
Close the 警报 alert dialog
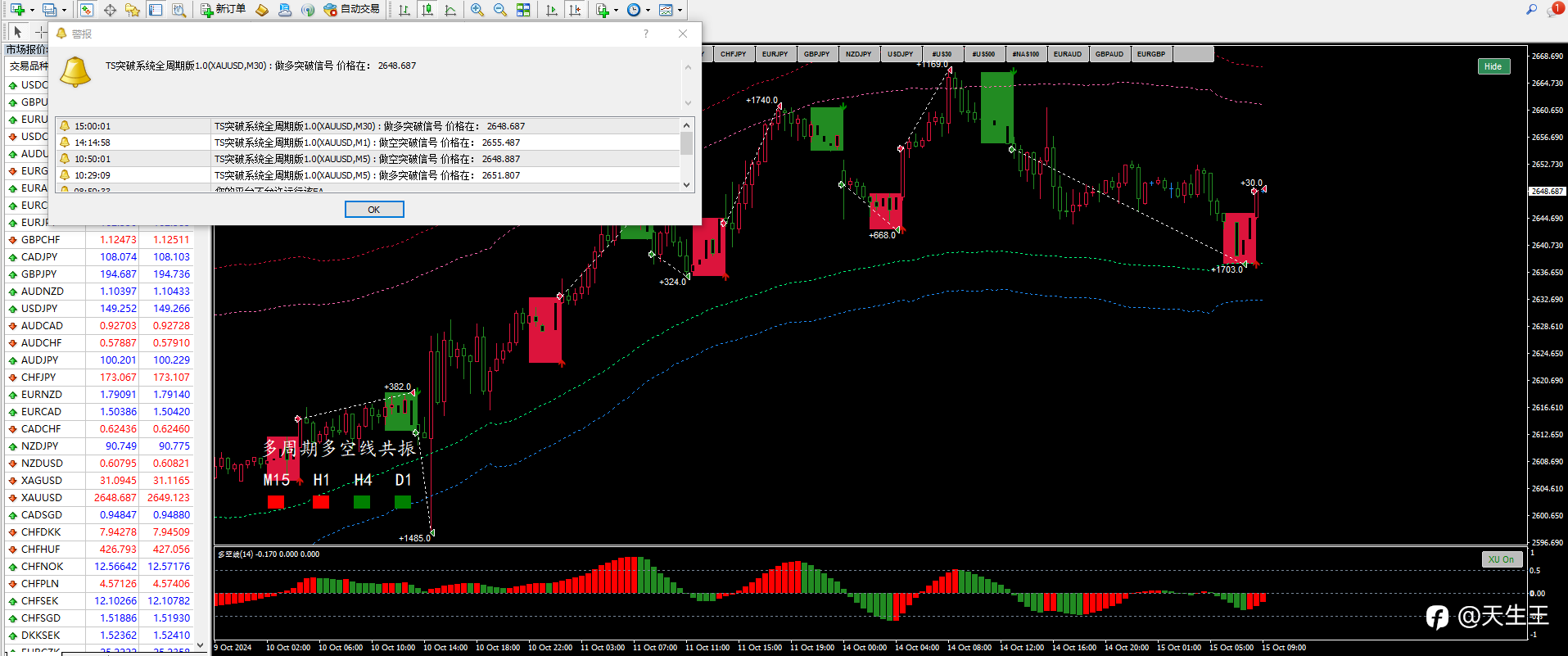pyautogui.click(x=683, y=34)
